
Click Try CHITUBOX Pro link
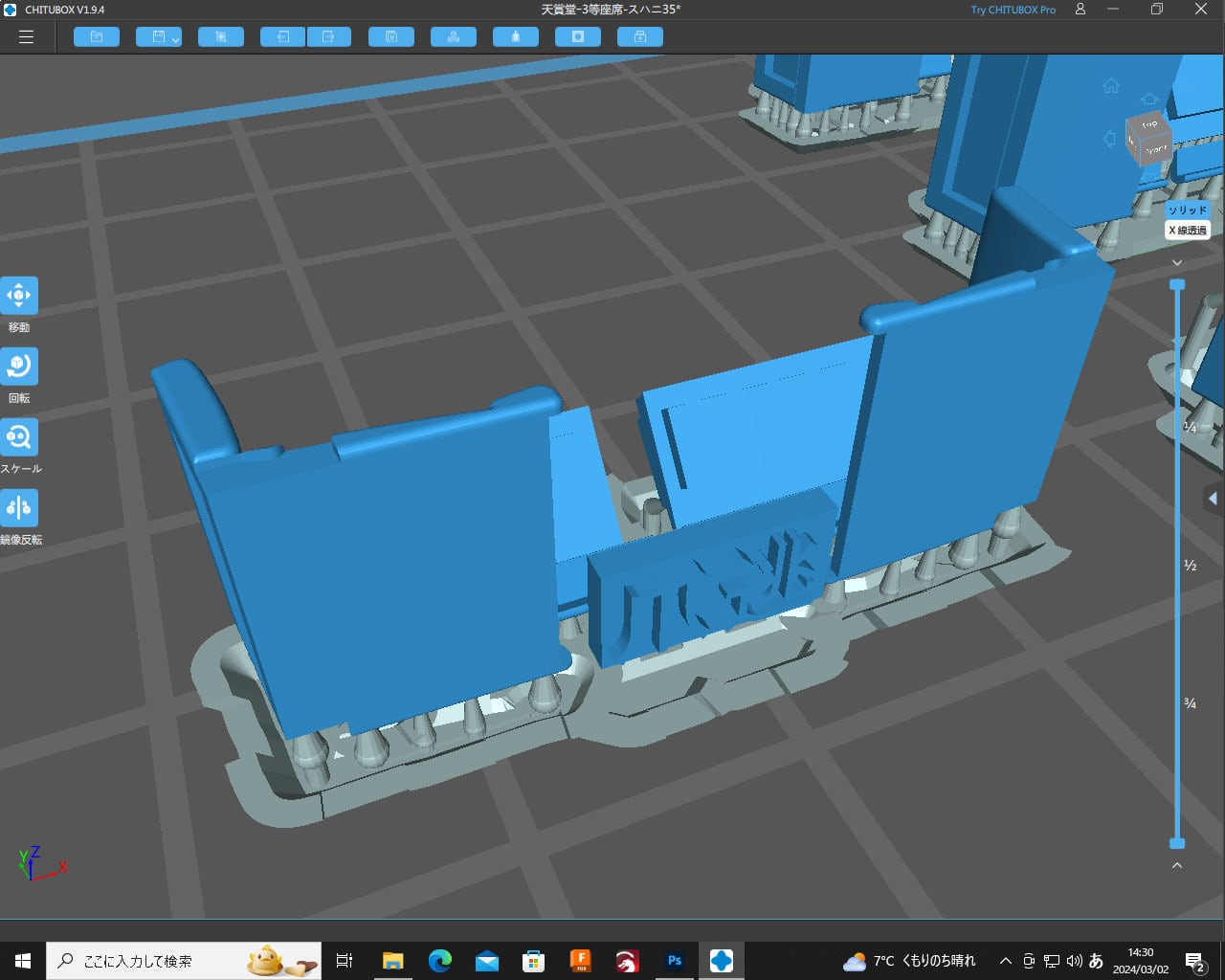point(1013,10)
